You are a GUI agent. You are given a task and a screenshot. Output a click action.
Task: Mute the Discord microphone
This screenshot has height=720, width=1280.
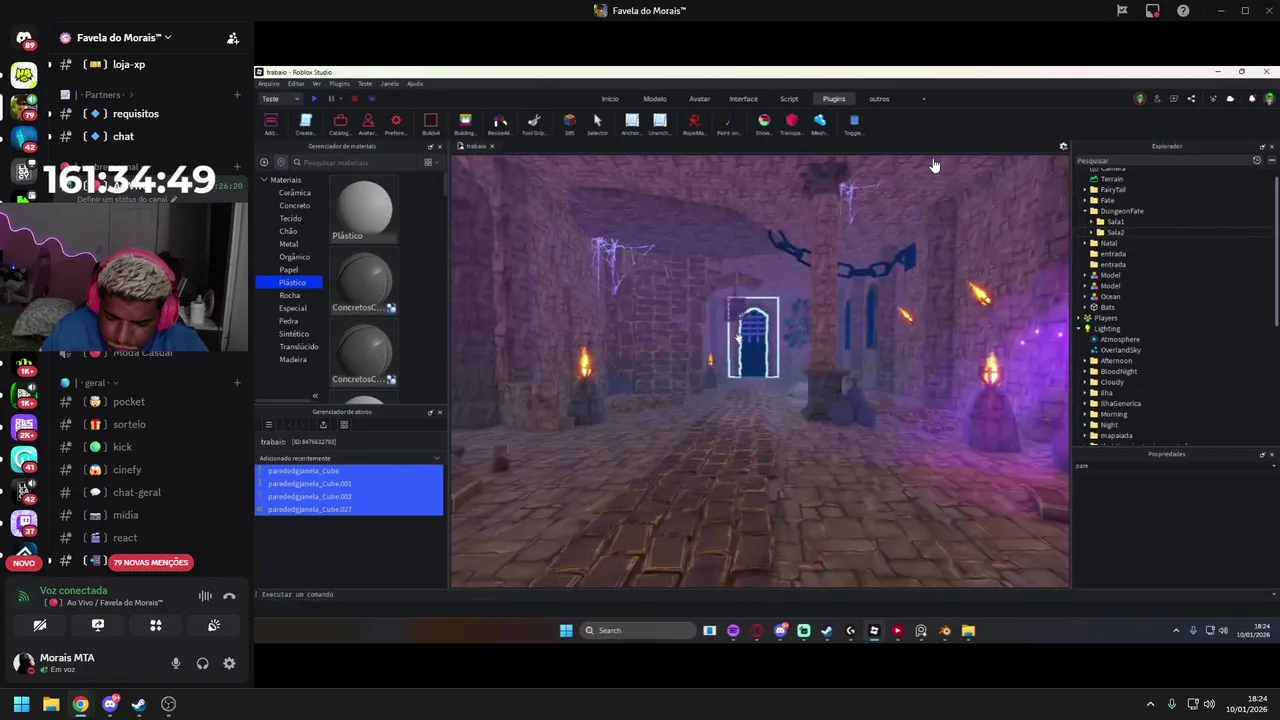pyautogui.click(x=176, y=663)
